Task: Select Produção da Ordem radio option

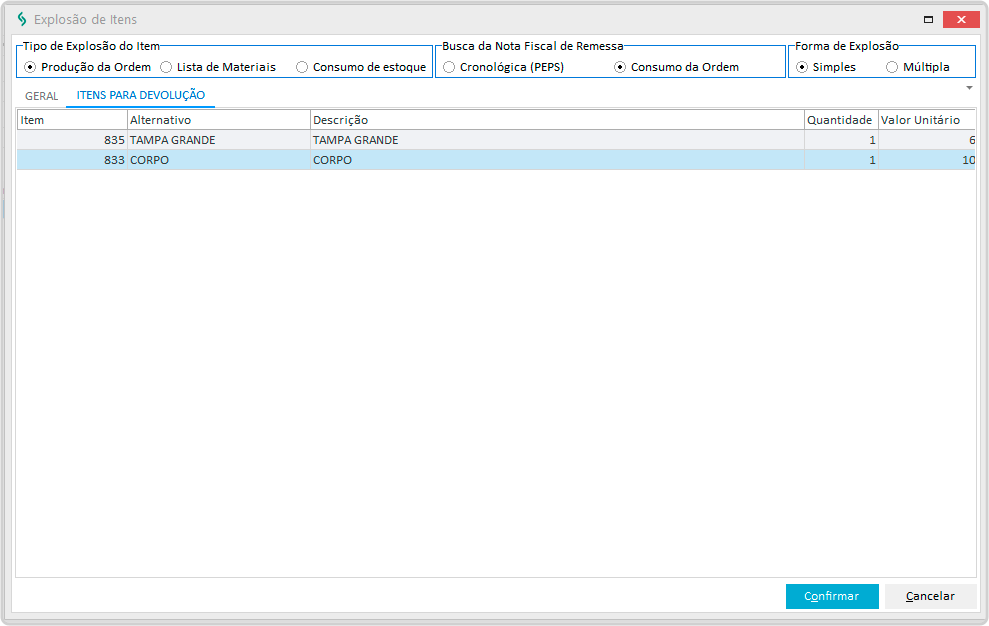Action: [x=30, y=67]
